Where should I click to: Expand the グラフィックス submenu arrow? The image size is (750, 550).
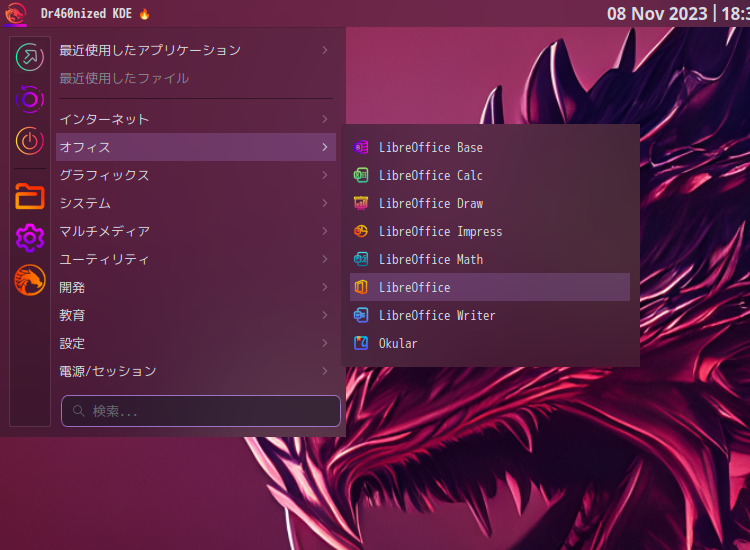(x=325, y=175)
